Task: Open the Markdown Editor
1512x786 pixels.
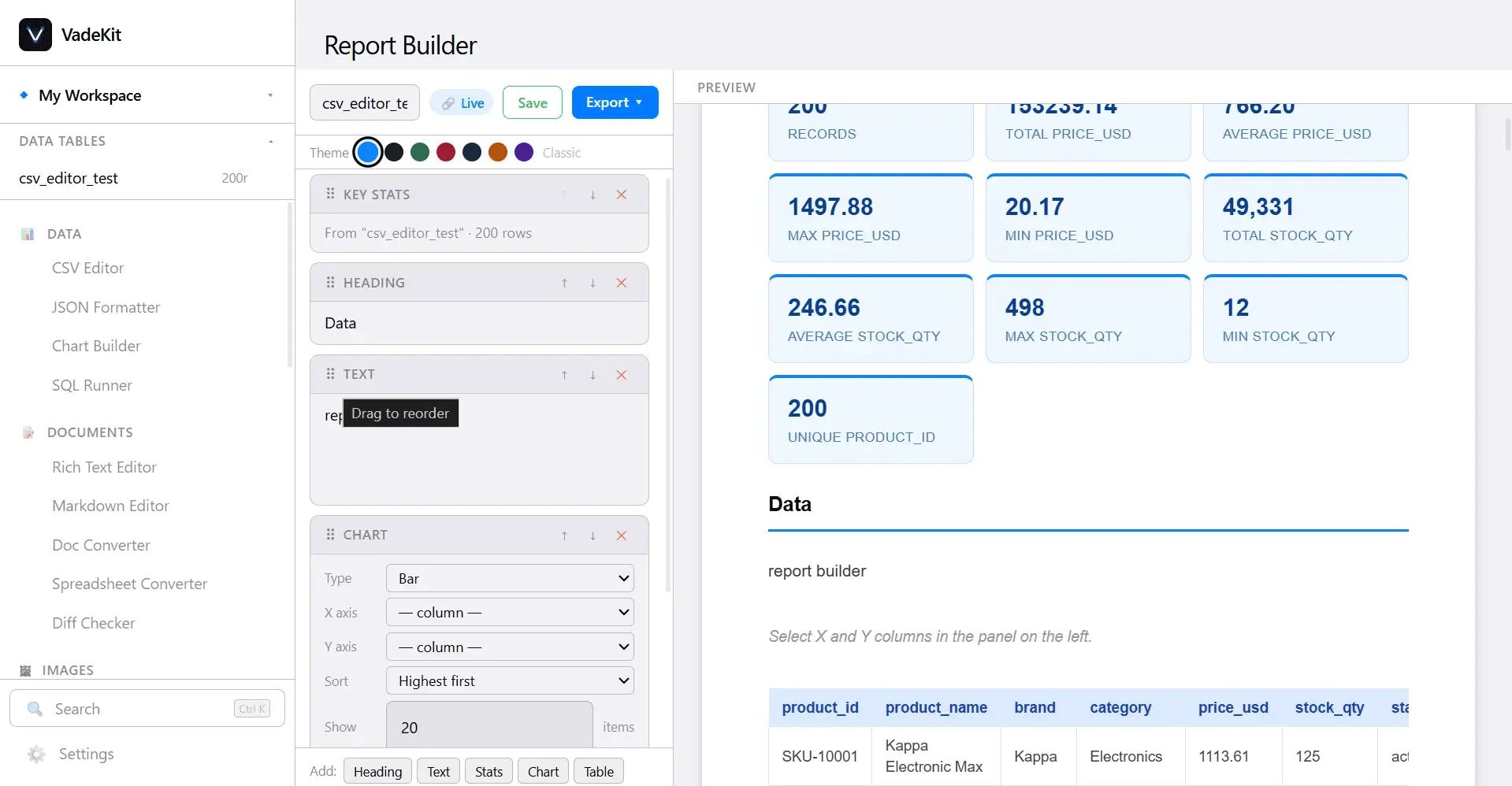Action: pyautogui.click(x=110, y=506)
